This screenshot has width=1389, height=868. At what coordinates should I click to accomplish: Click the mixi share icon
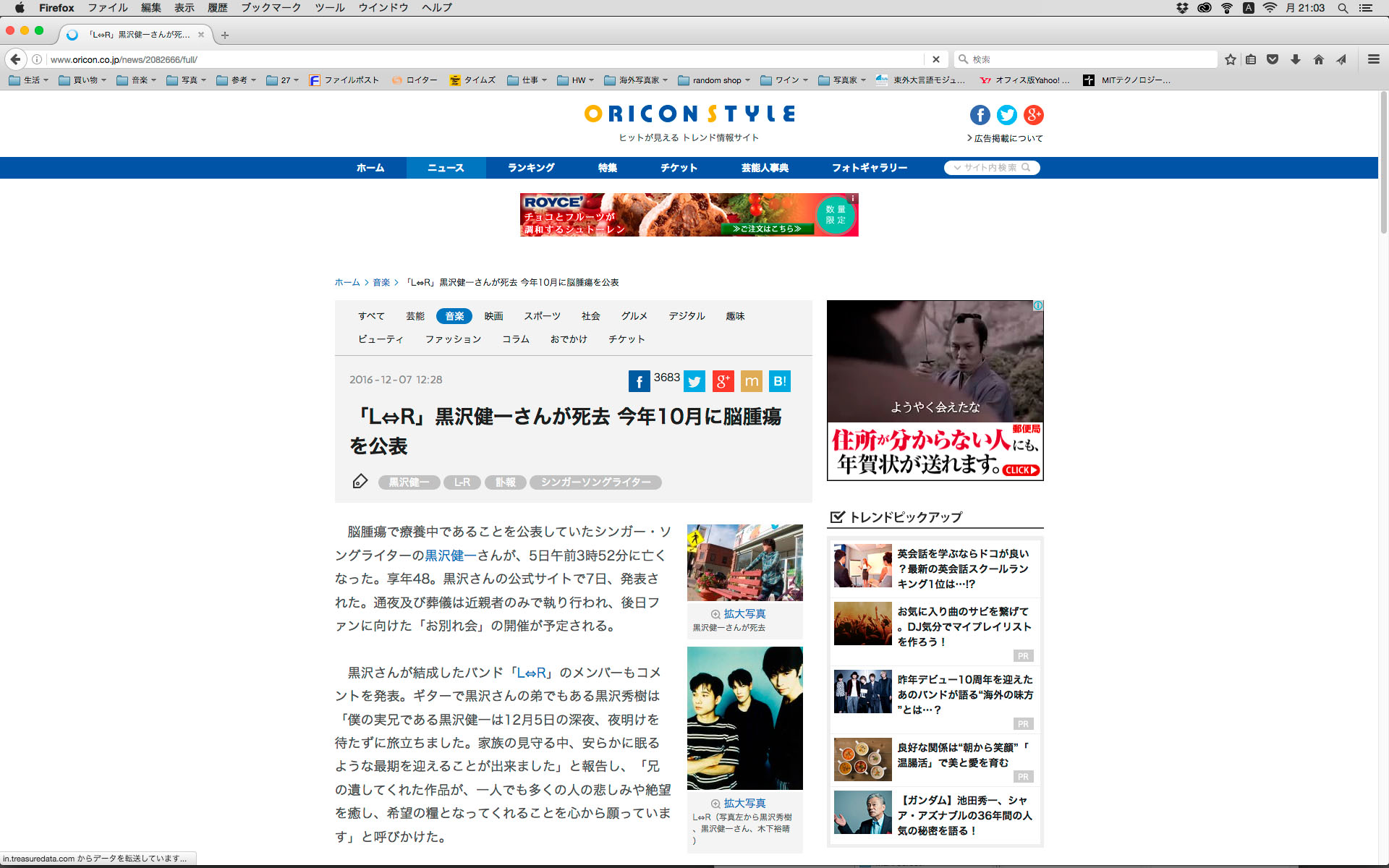pos(751,381)
